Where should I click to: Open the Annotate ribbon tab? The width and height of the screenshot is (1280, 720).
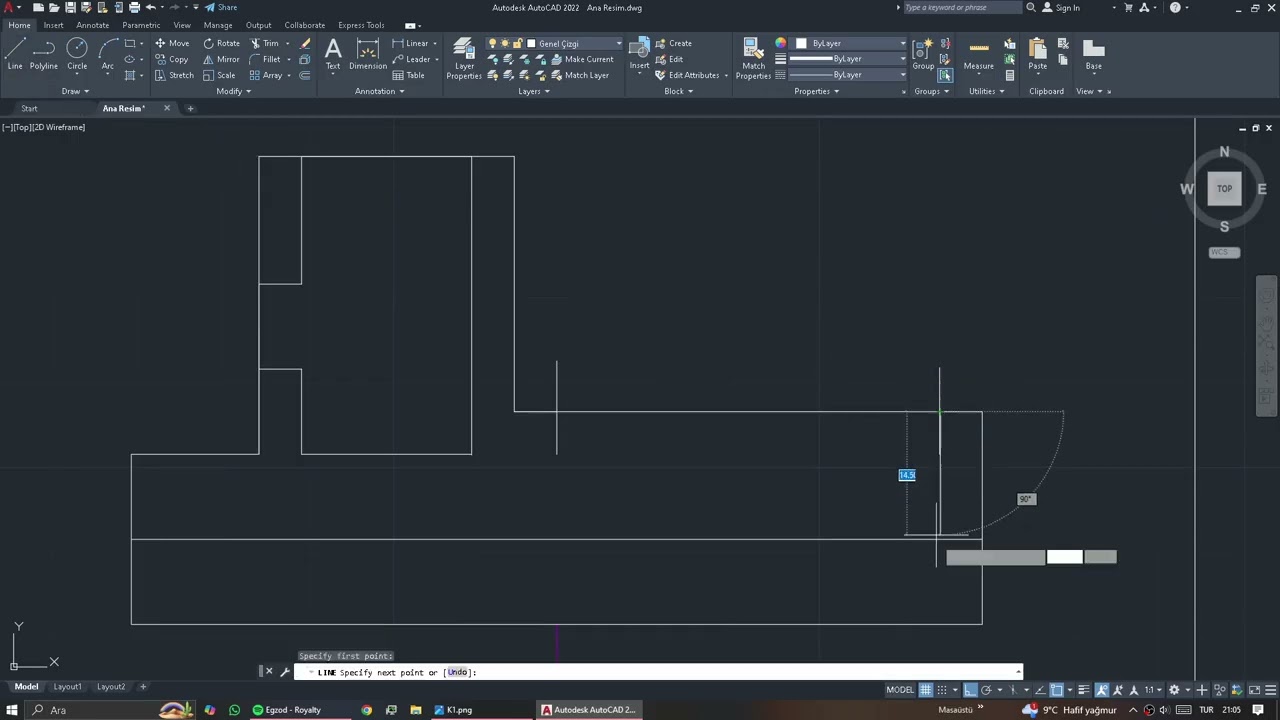click(x=93, y=25)
